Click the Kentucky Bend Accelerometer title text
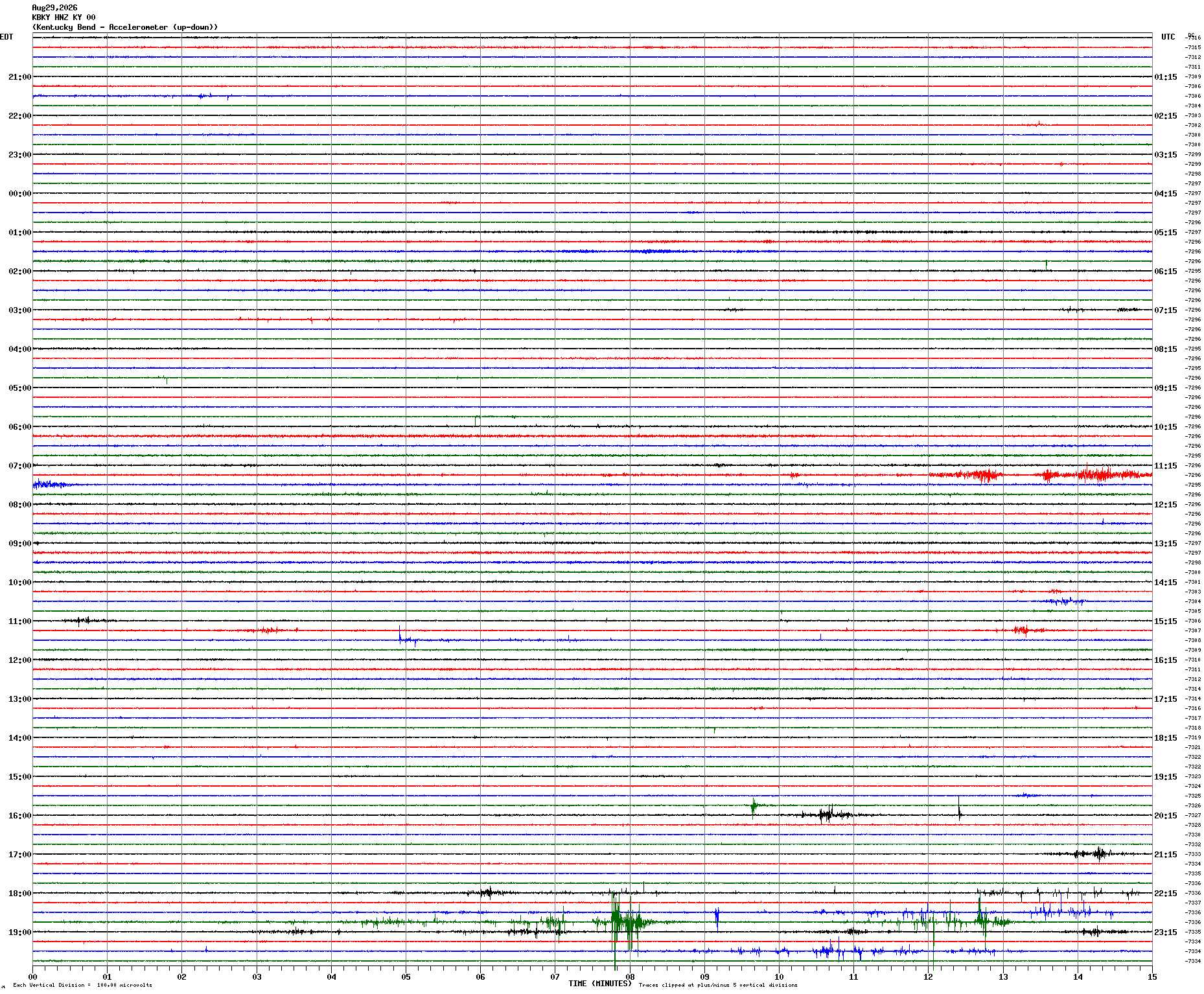This screenshot has width=1204, height=994. click(x=125, y=27)
